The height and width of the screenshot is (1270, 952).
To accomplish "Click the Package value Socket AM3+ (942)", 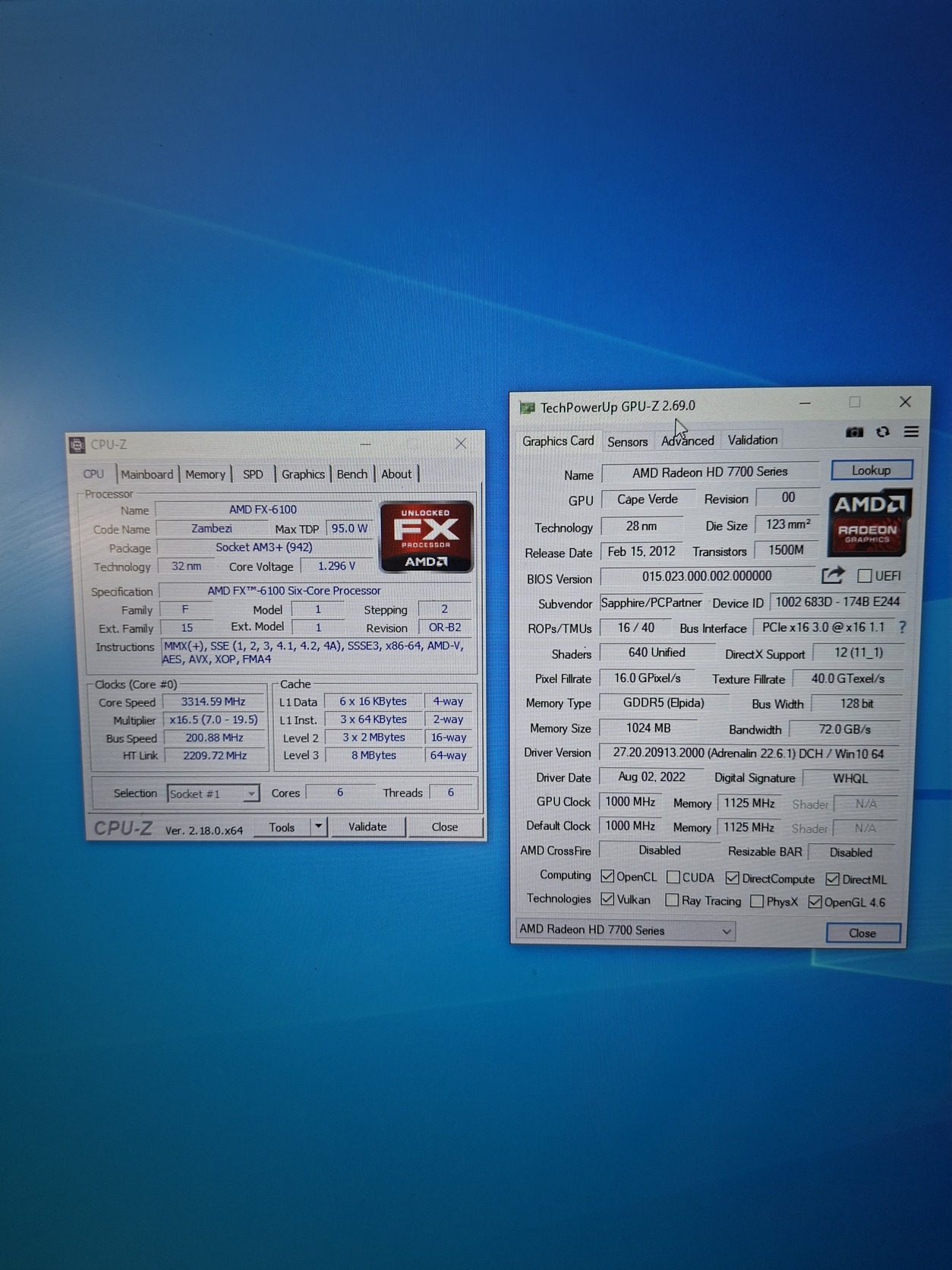I will 263,548.
